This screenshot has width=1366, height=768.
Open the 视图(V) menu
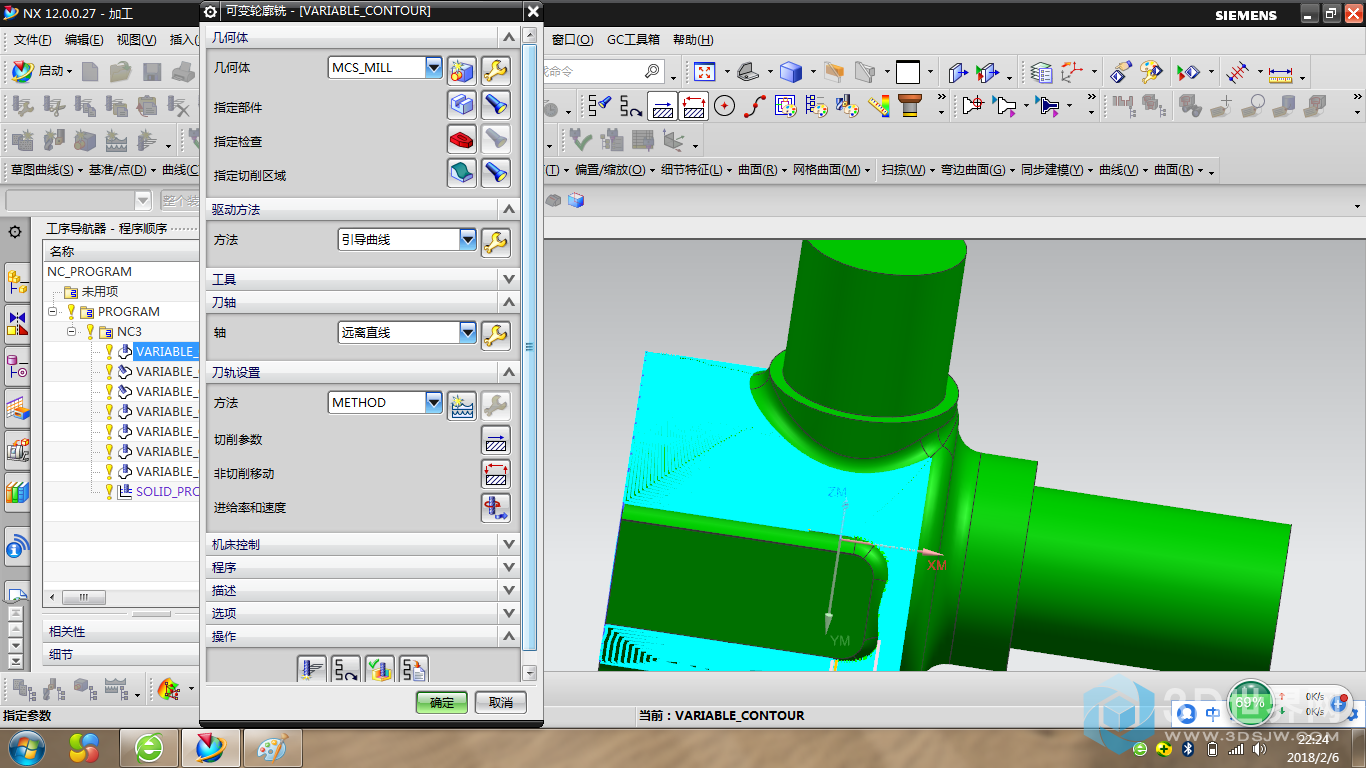[x=136, y=40]
